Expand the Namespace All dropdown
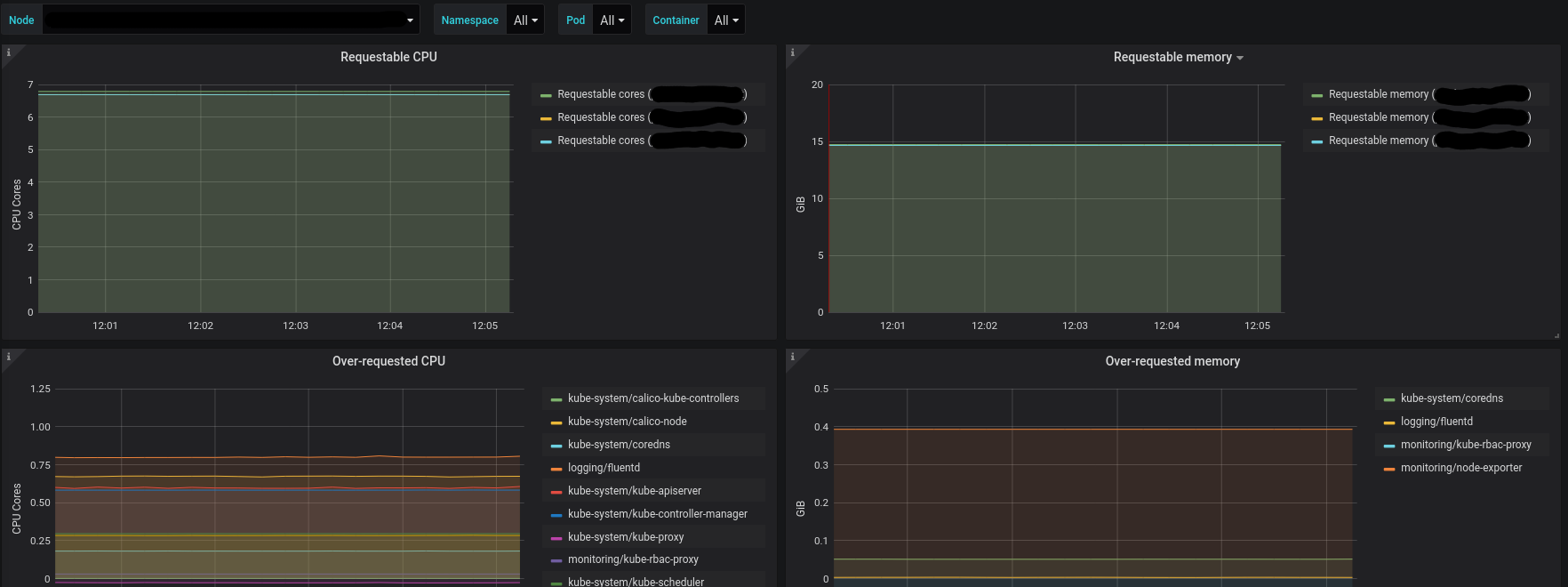This screenshot has width=1568, height=587. (x=525, y=20)
